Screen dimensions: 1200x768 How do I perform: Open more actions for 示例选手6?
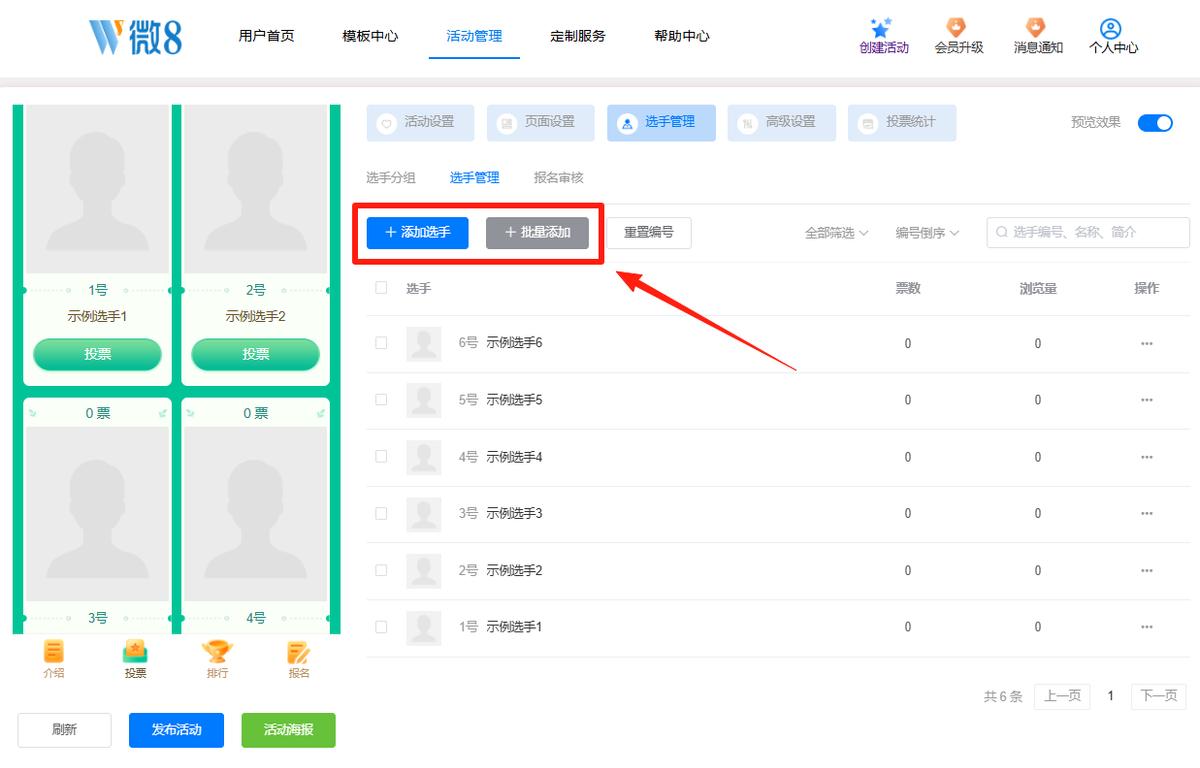[x=1146, y=343]
